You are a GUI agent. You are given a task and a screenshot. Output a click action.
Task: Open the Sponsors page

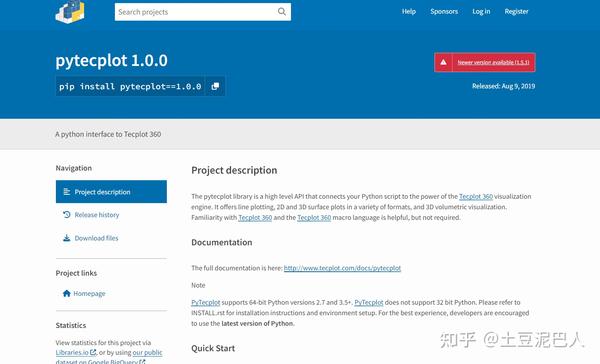coord(444,11)
